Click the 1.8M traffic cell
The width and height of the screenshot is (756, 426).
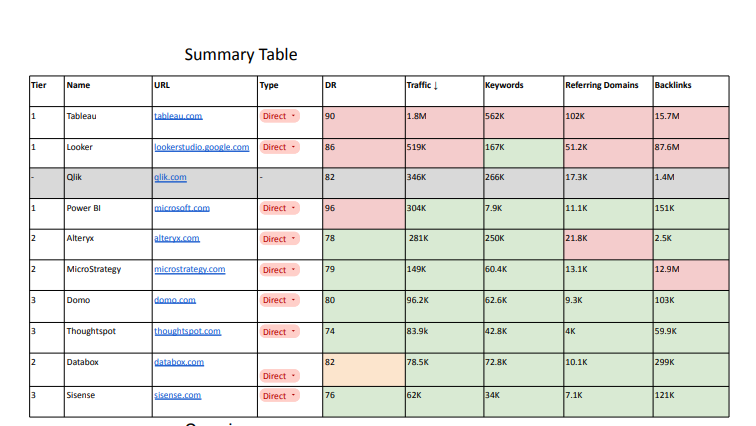pos(444,122)
